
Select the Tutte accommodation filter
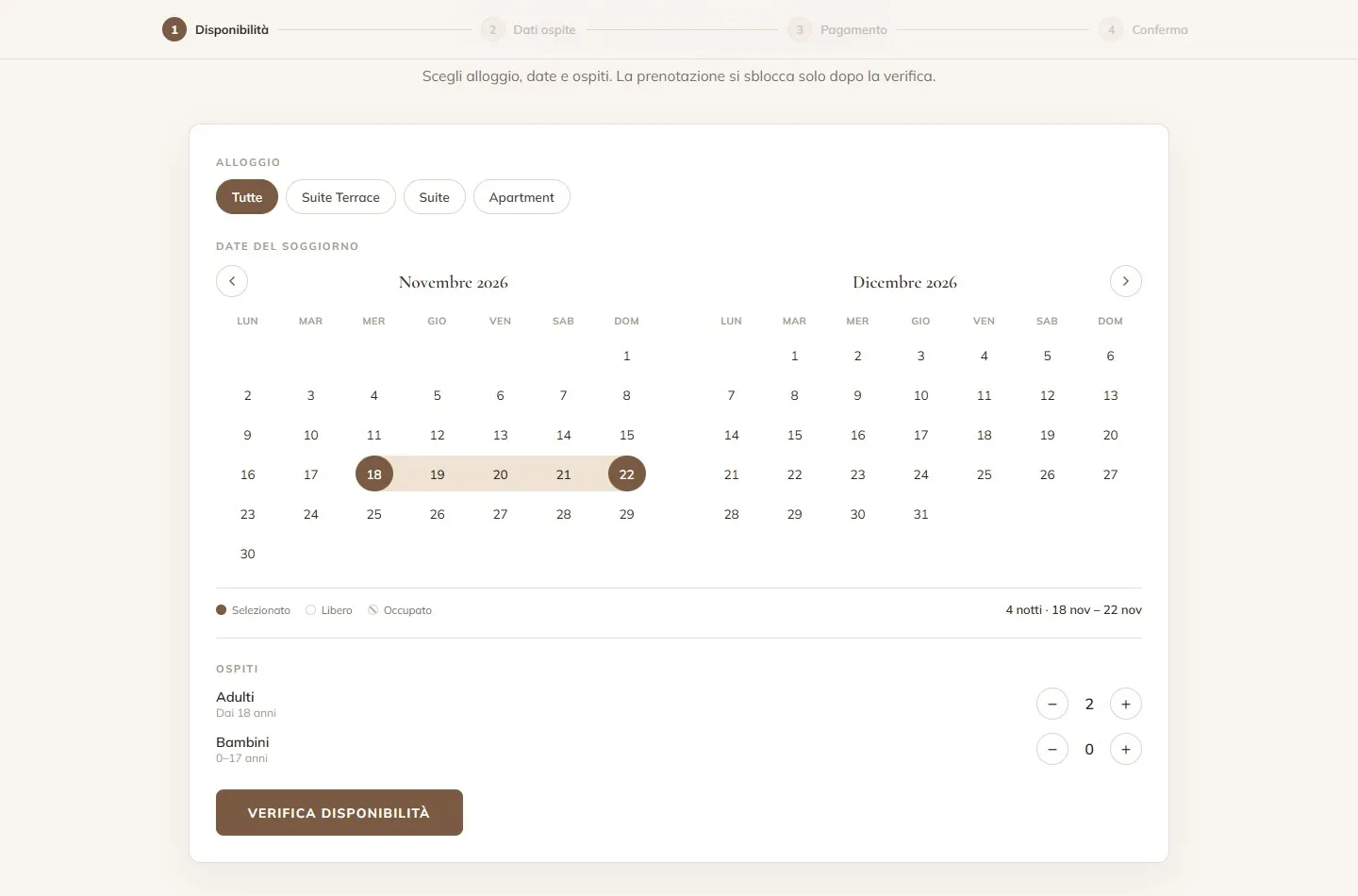pyautogui.click(x=247, y=197)
